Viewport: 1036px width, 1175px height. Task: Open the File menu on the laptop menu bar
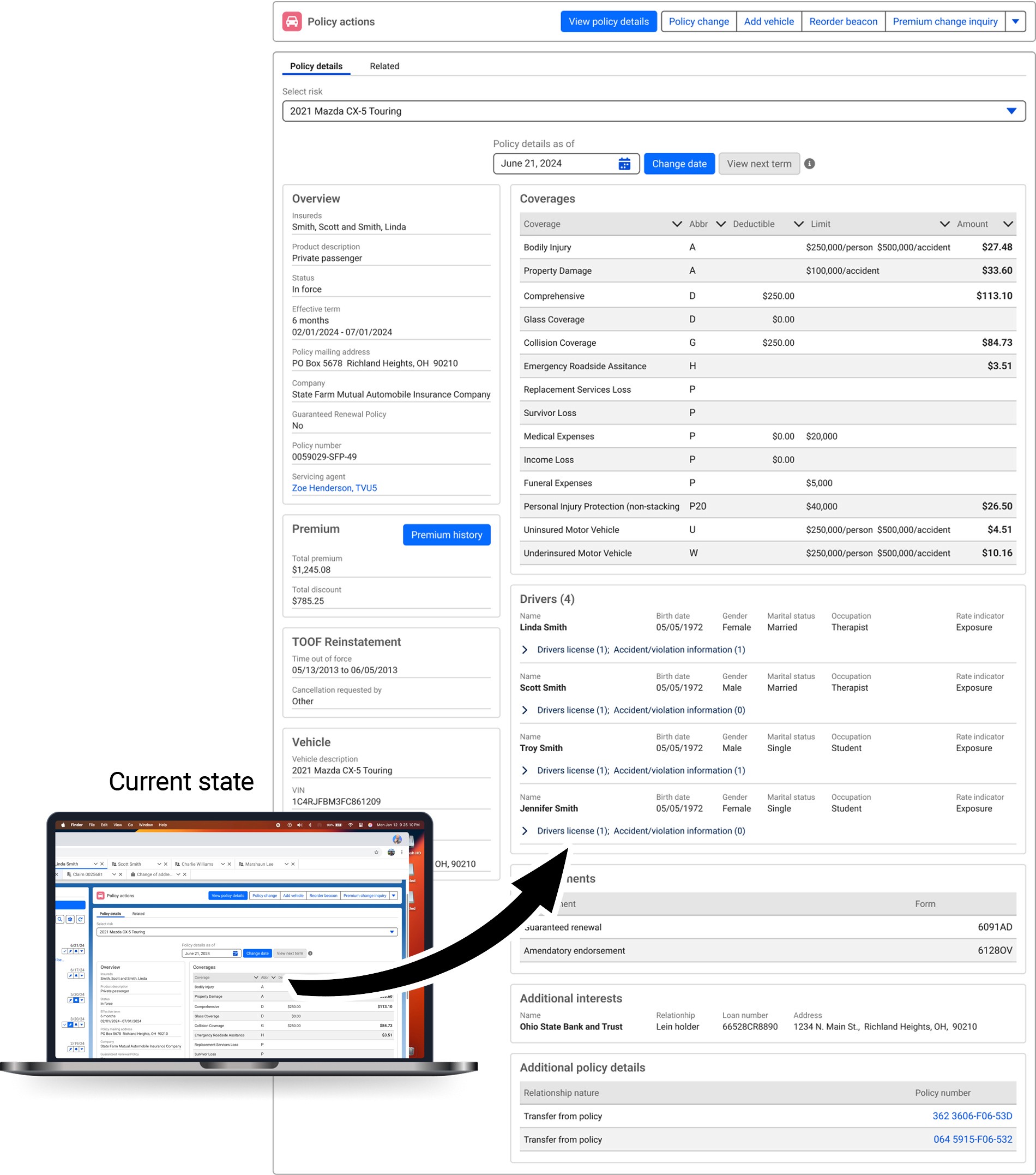pyautogui.click(x=92, y=825)
